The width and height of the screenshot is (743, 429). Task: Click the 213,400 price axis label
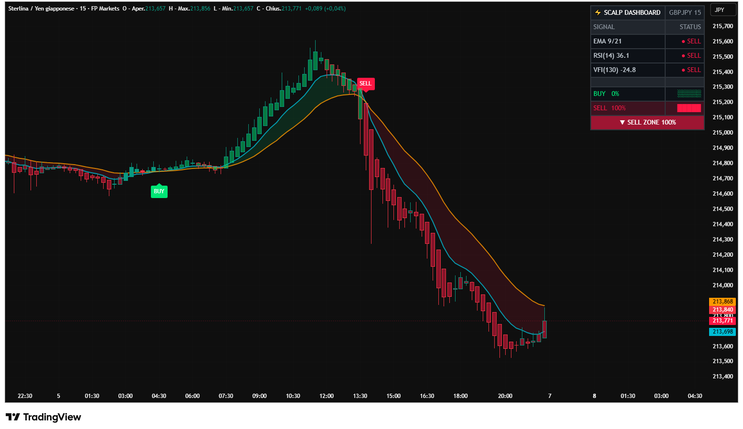coord(723,376)
